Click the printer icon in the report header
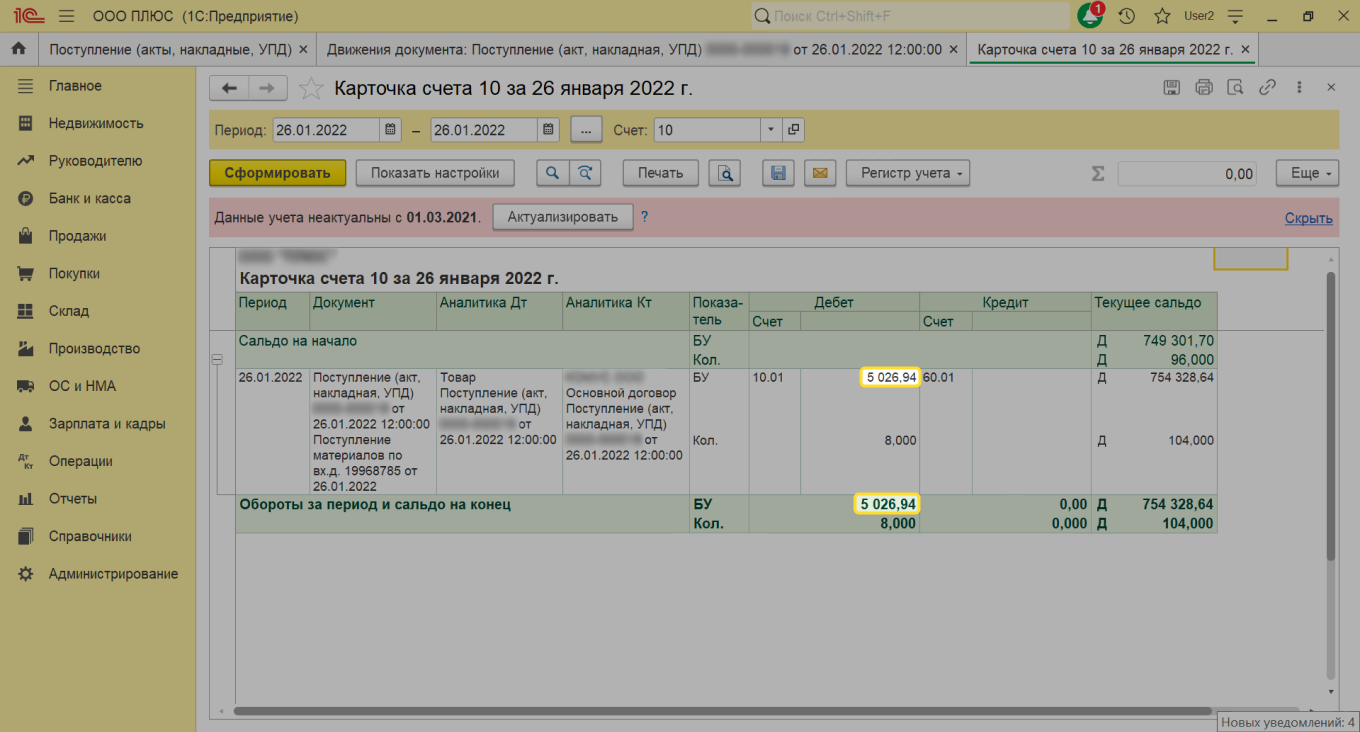The image size is (1360, 732). pyautogui.click(x=1203, y=88)
